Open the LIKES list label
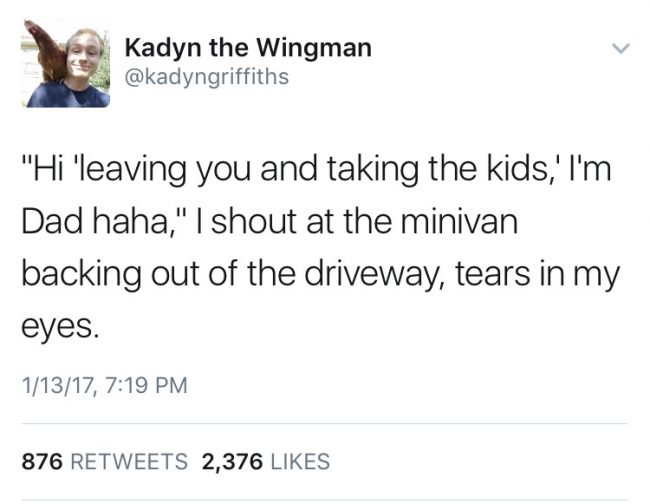 point(300,462)
